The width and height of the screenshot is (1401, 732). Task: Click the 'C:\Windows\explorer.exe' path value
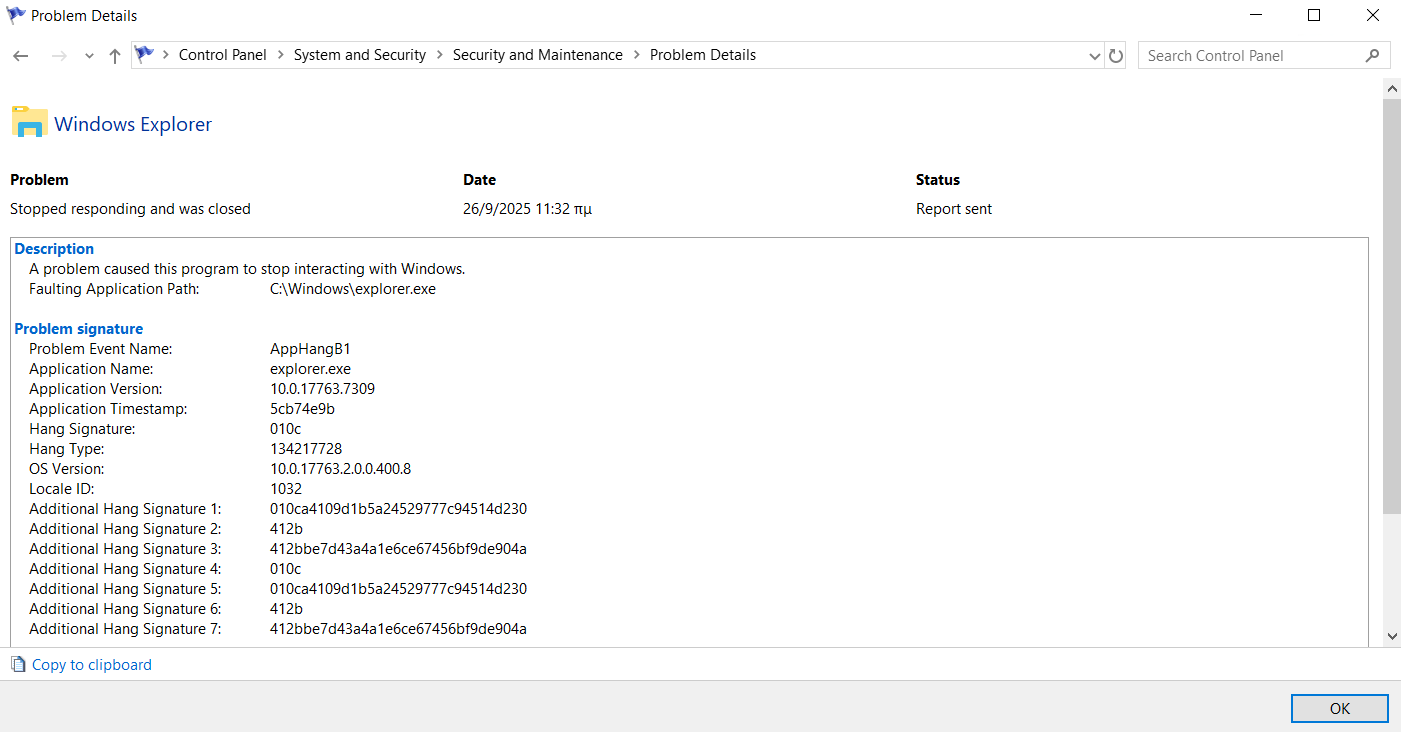(x=353, y=289)
